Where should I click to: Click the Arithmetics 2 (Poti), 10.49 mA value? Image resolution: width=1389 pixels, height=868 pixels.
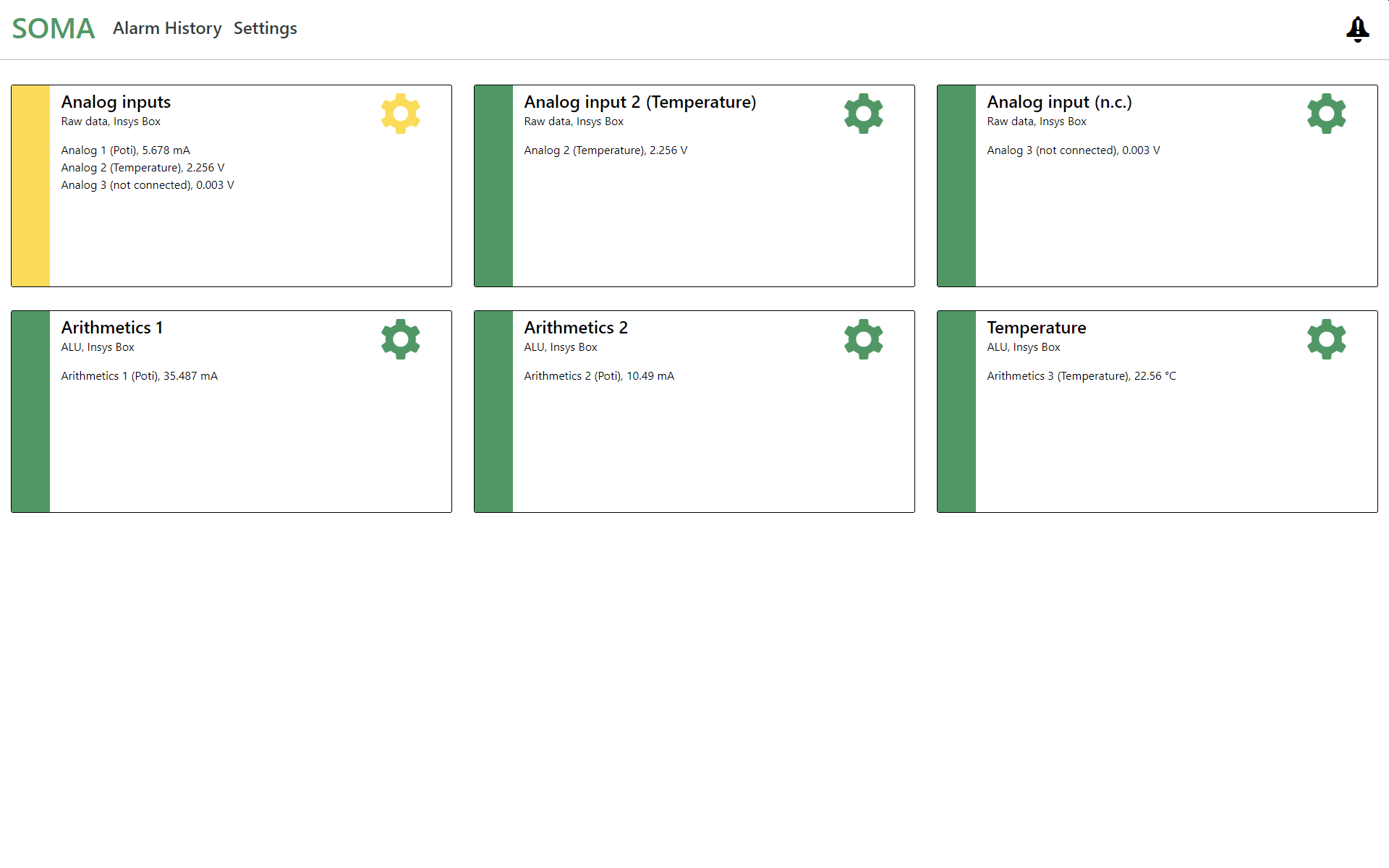[599, 376]
